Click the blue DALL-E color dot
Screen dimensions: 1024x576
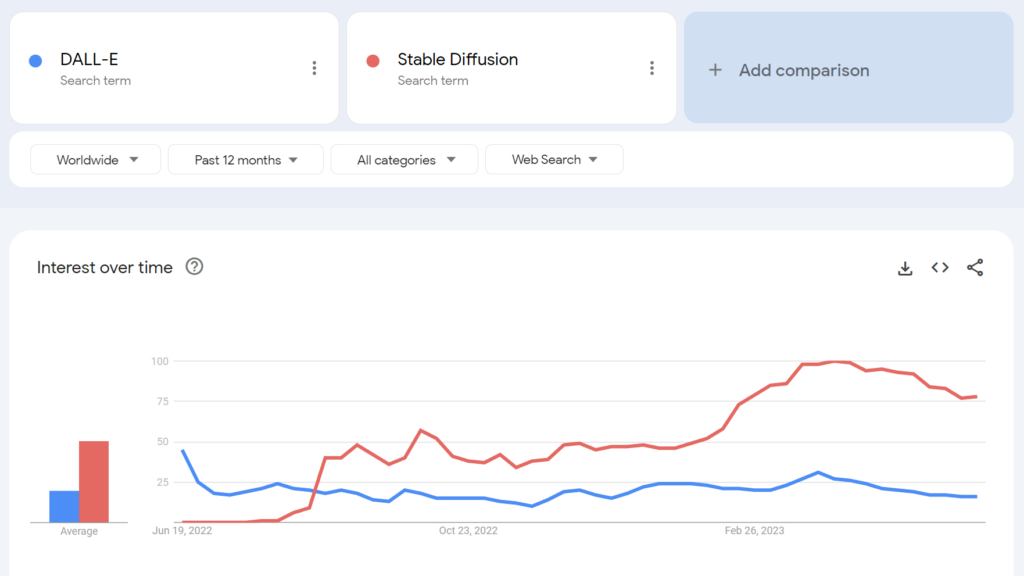click(x=36, y=61)
